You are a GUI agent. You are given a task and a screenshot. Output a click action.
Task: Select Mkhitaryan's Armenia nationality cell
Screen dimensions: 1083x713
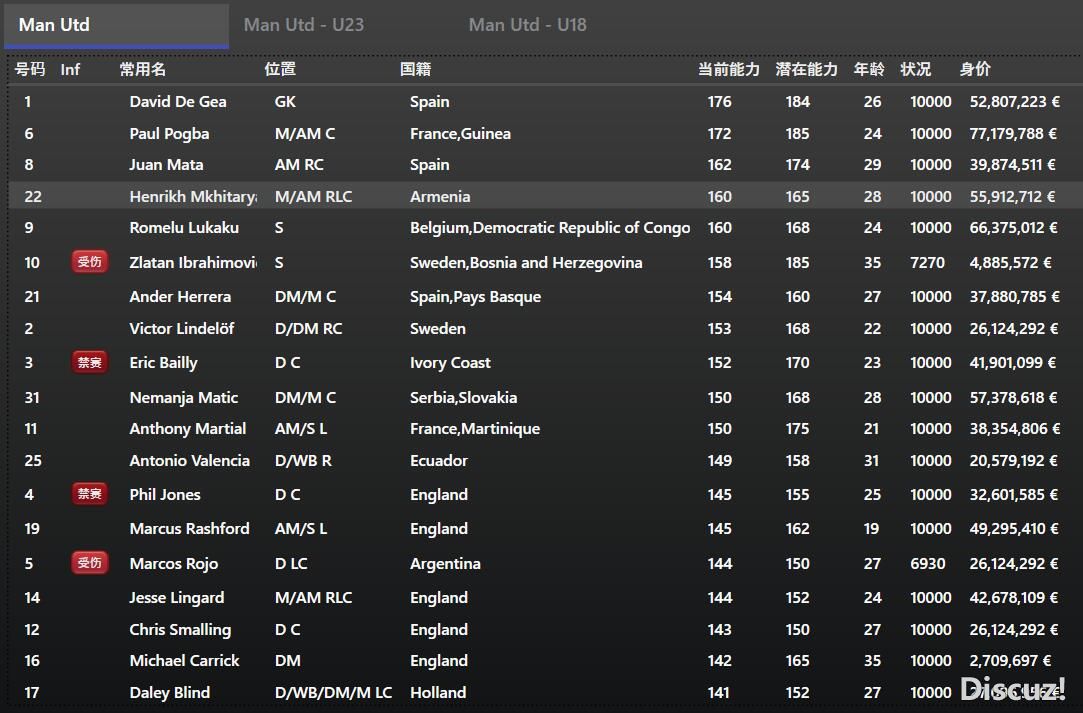tap(440, 196)
